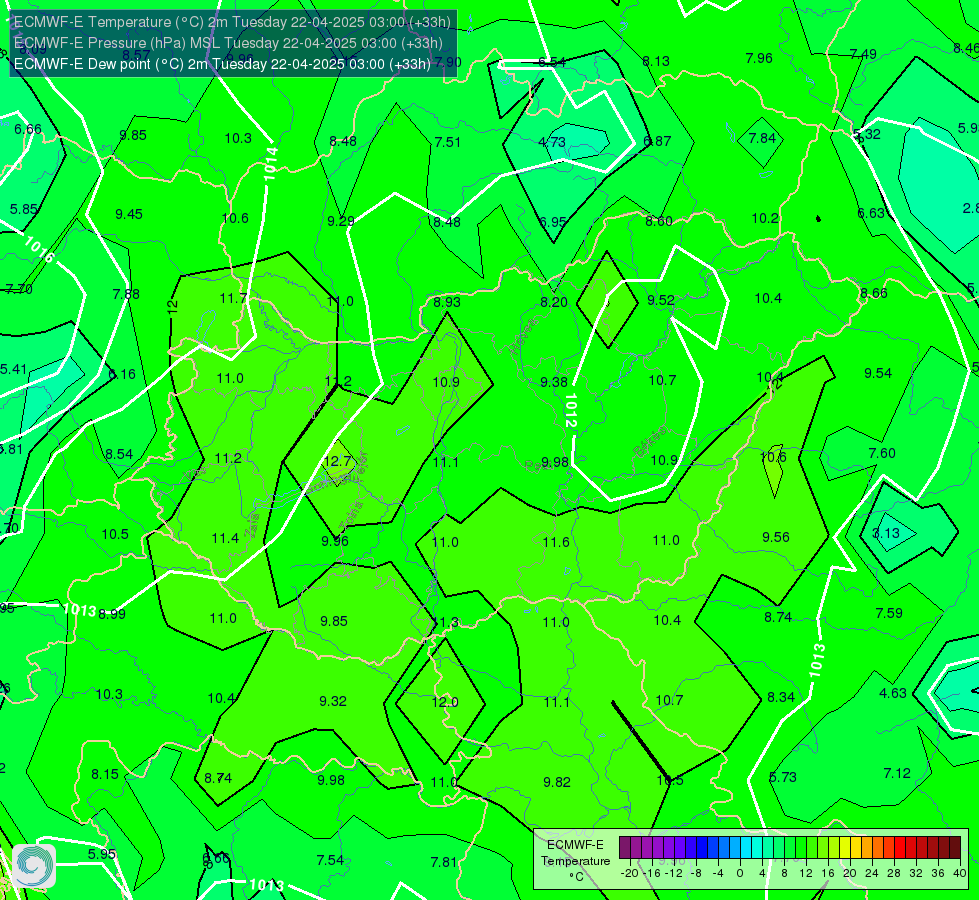
Task: Click the 7.88 temperature value
Action: tap(126, 294)
